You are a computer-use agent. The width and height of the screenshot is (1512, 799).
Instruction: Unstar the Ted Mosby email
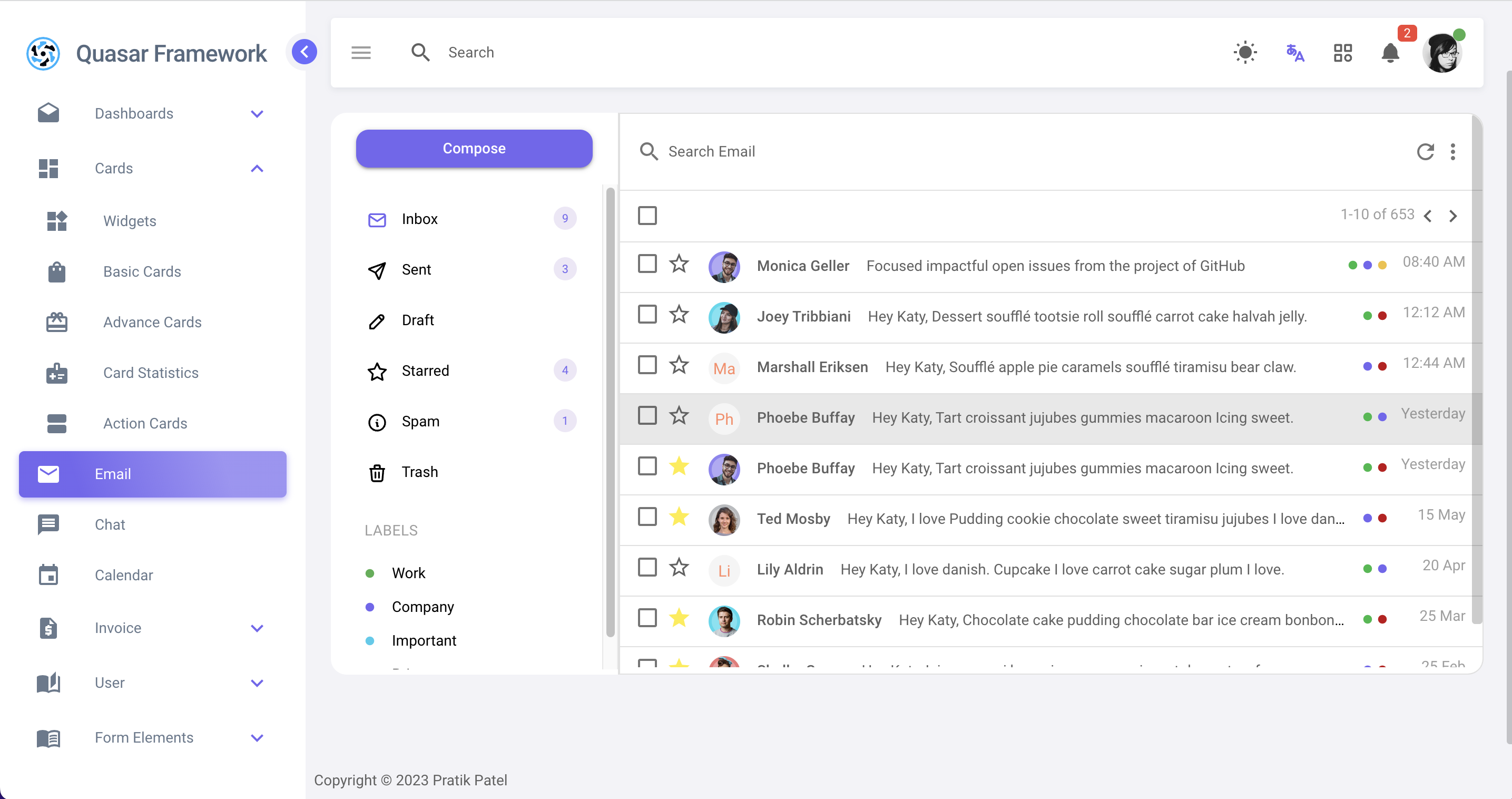point(679,517)
